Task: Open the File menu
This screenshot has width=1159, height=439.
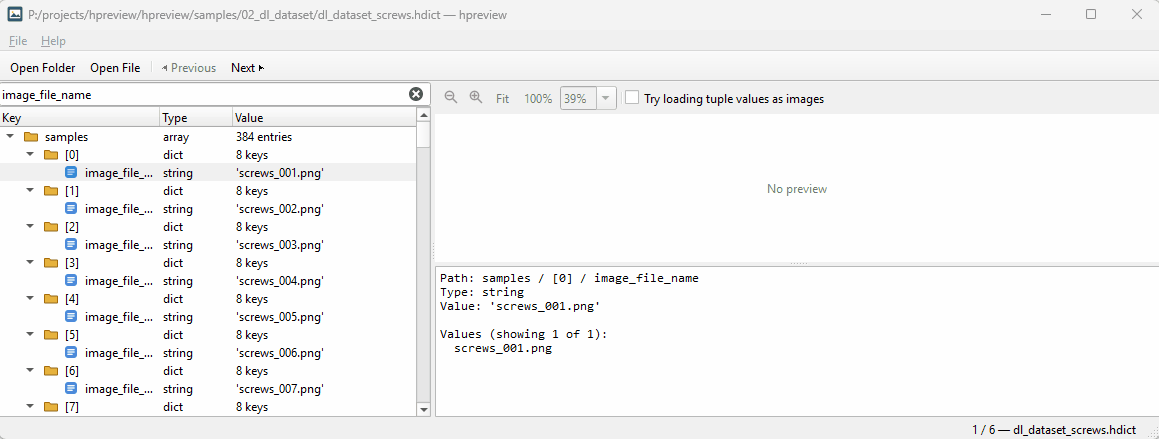Action: [18, 41]
